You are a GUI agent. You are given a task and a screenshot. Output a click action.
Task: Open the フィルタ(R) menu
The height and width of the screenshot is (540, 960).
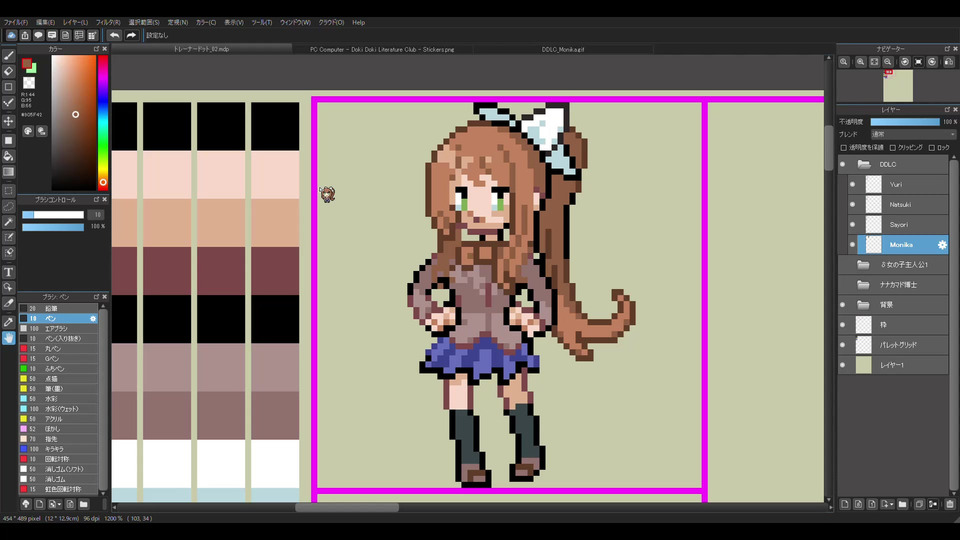click(x=108, y=23)
